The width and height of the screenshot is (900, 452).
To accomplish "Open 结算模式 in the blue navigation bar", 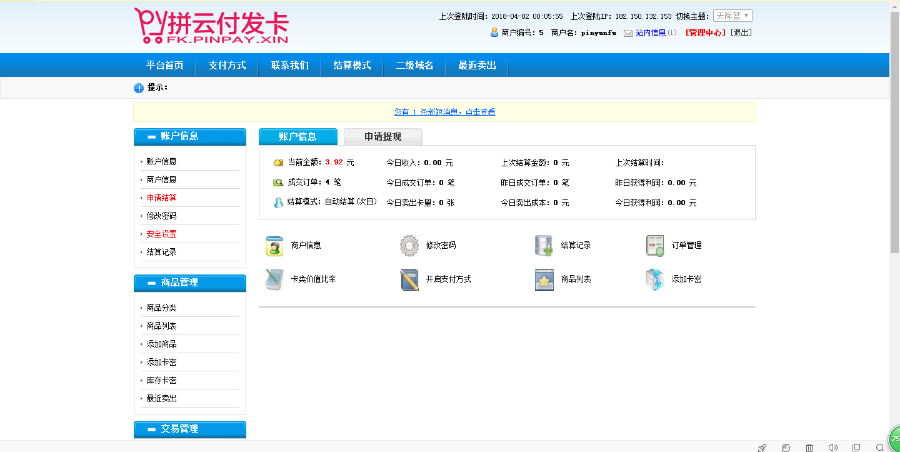I will pyautogui.click(x=352, y=65).
